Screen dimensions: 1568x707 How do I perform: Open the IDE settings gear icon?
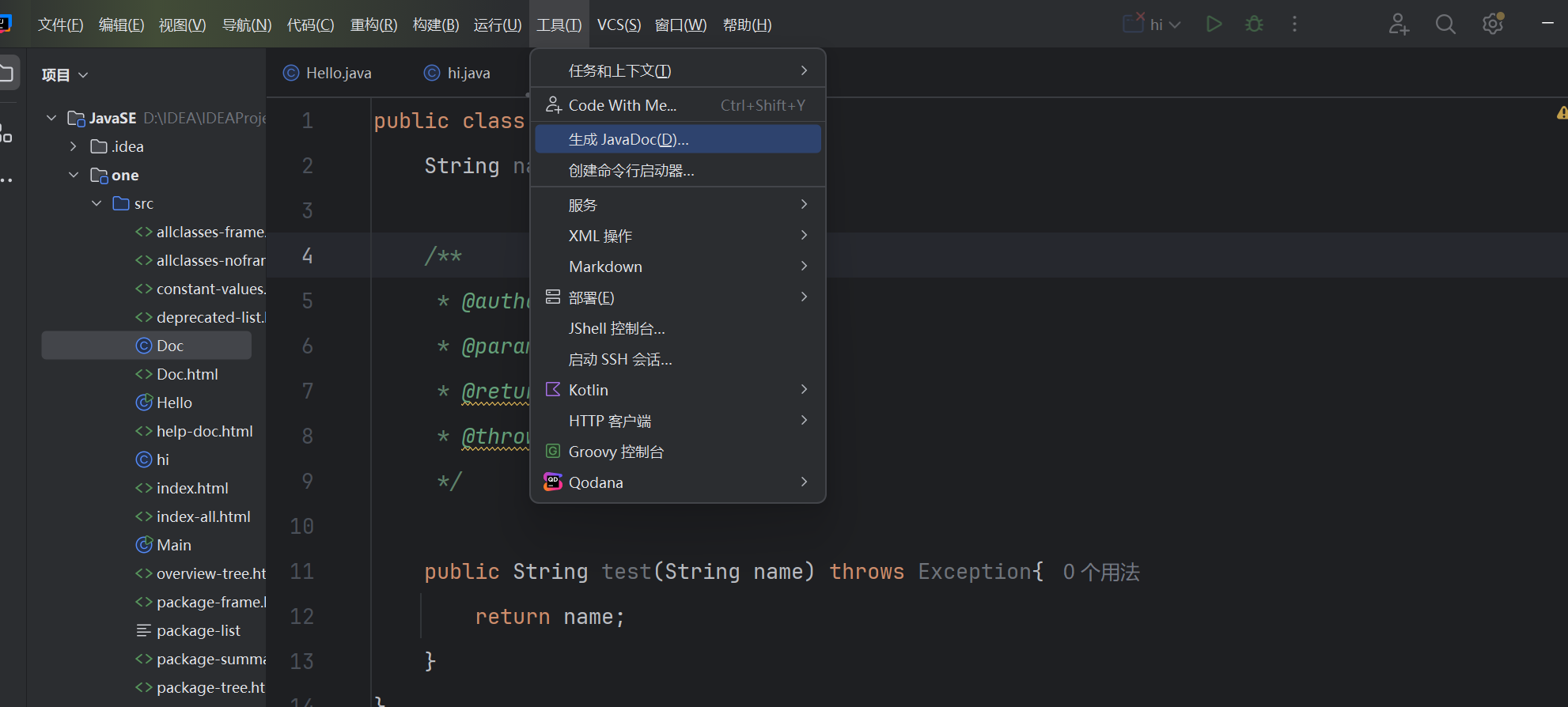[1493, 24]
